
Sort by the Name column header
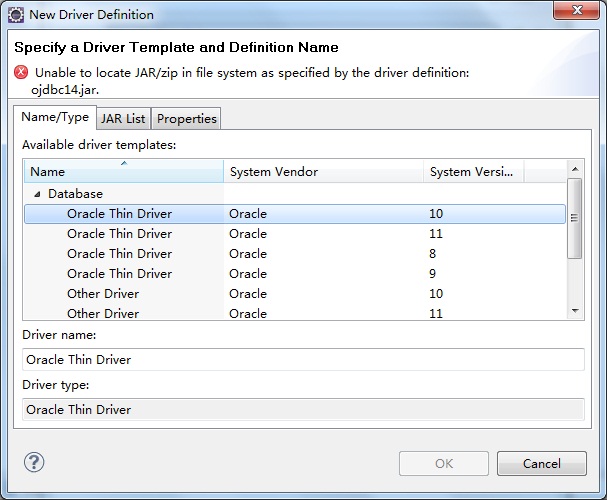[x=124, y=171]
